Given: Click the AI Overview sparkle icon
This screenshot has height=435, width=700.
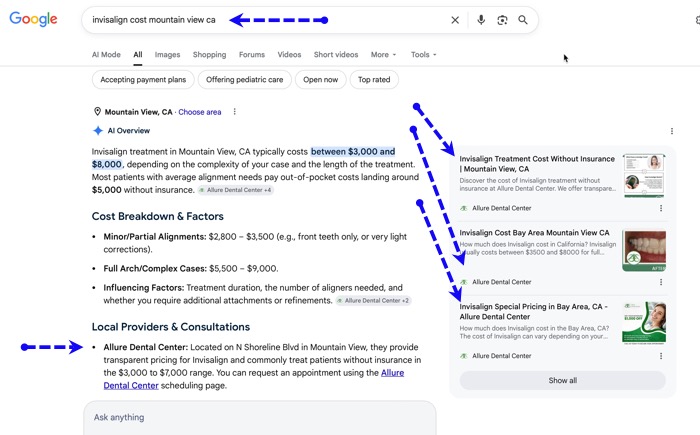Looking at the screenshot, I should click(x=98, y=130).
